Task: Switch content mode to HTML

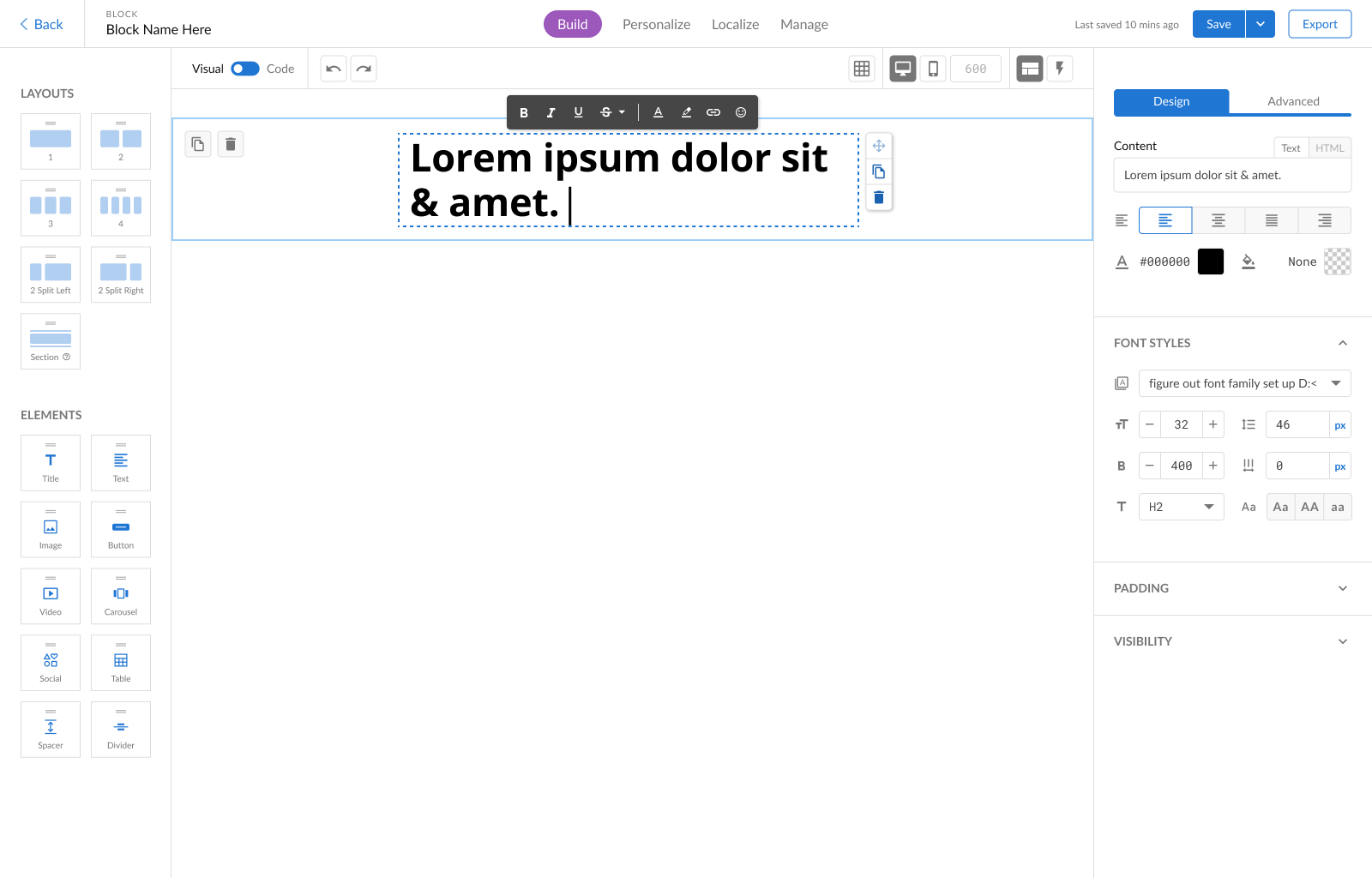Action: click(x=1329, y=147)
